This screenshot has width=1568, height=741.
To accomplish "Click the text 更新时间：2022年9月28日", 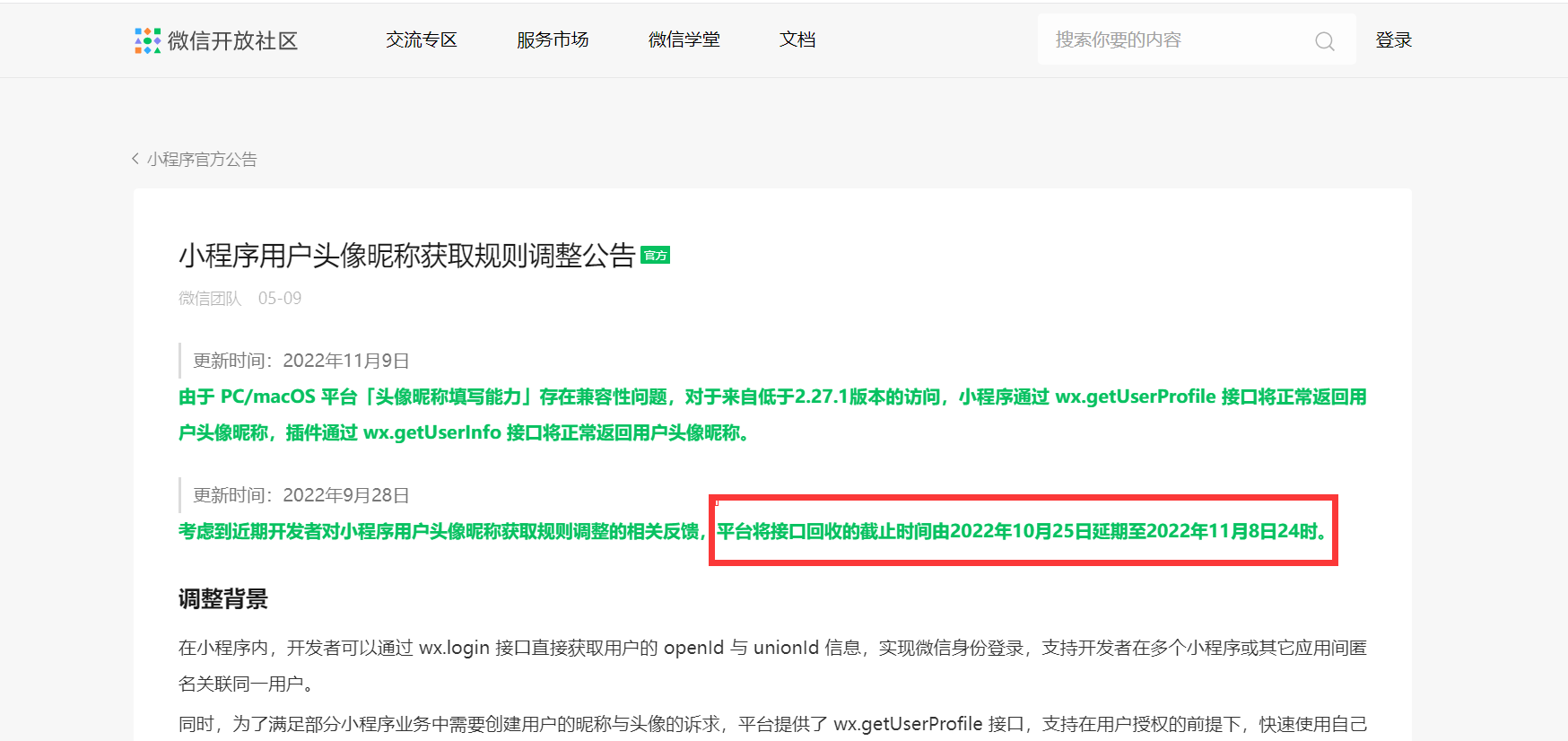I will [x=301, y=495].
